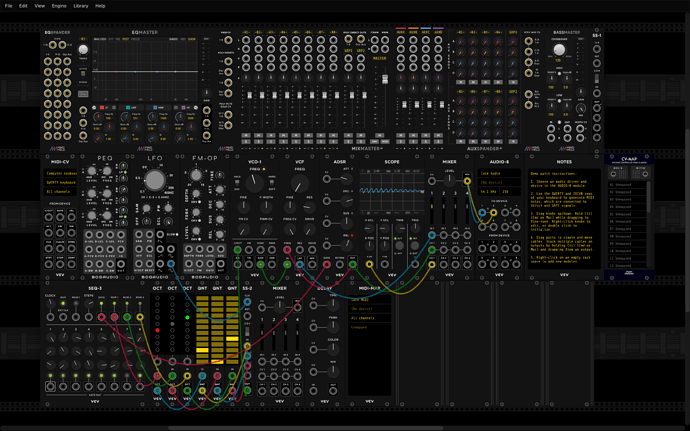
Task: Click the PEQ OUT port
Action: [x=121, y=264]
